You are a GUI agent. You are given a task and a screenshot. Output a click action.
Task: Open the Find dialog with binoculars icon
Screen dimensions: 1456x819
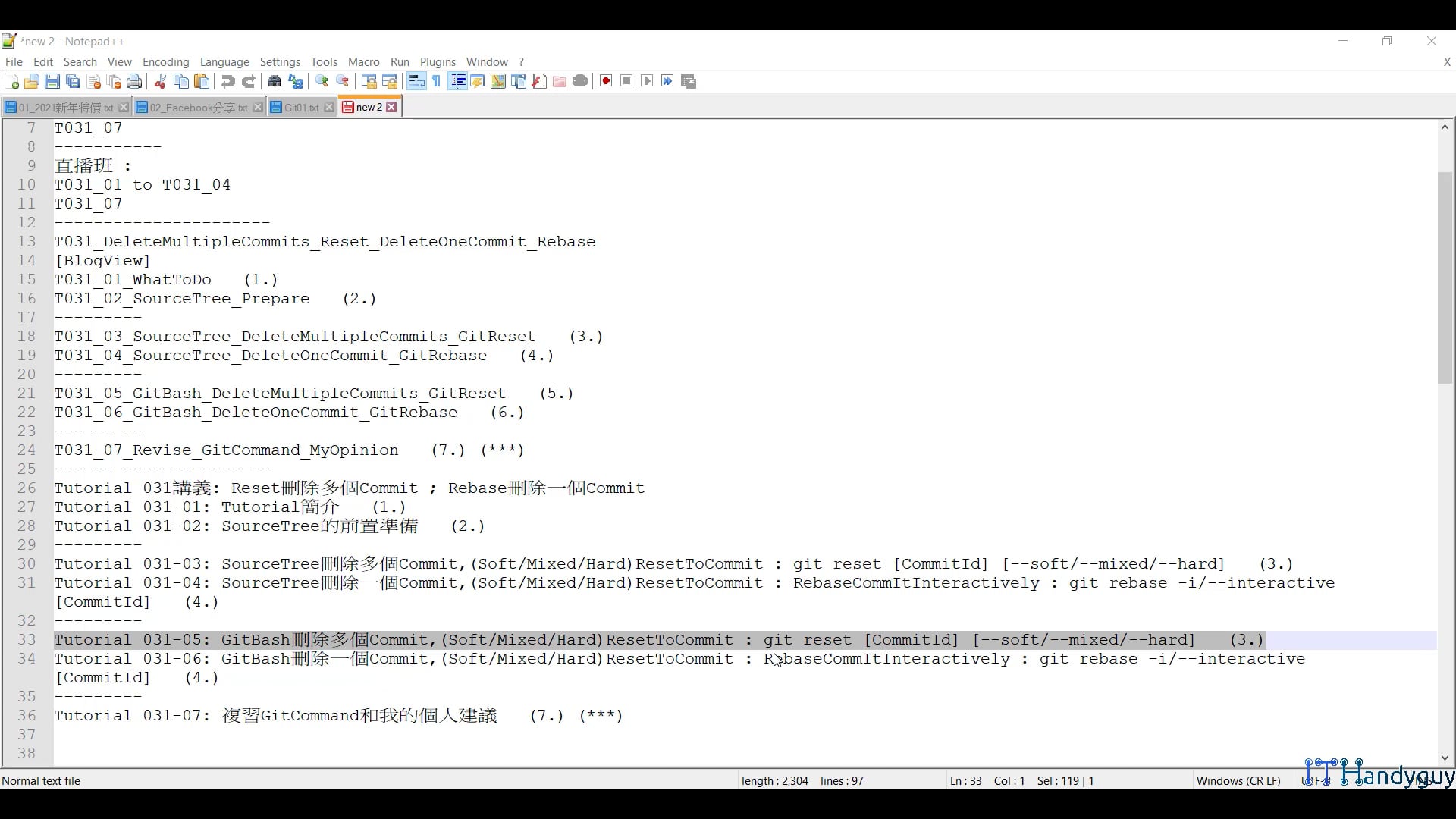click(275, 81)
